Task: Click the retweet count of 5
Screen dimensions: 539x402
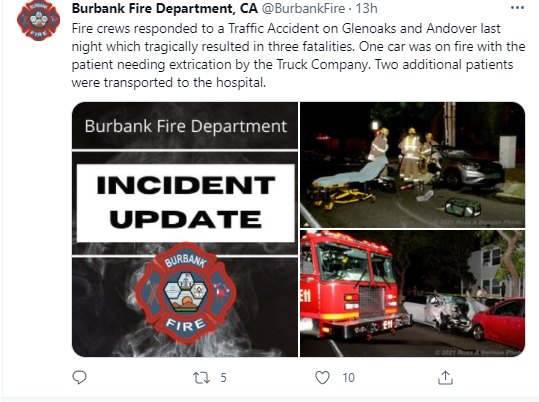Action: pos(223,378)
